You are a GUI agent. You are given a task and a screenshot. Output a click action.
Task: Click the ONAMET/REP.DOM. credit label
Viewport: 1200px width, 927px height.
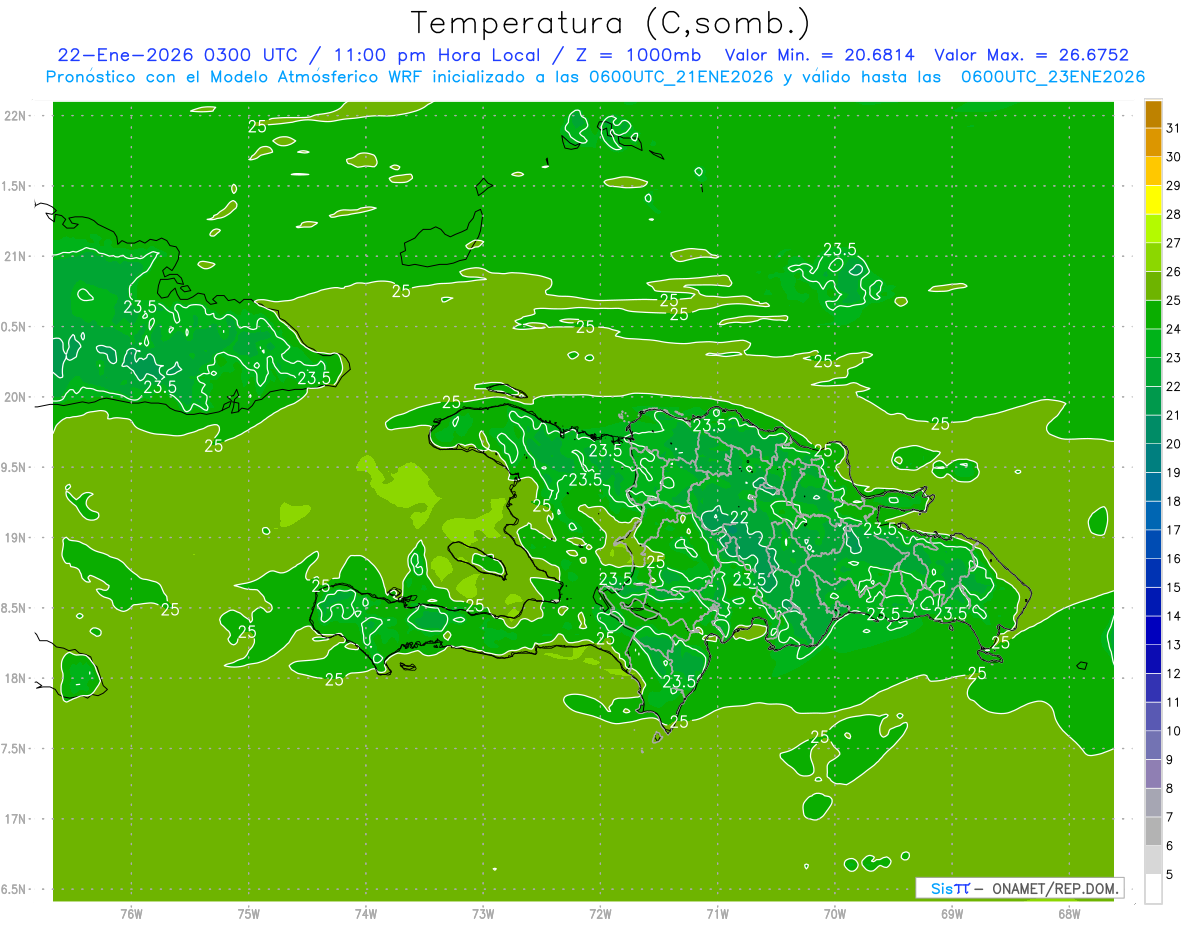coord(1054,888)
